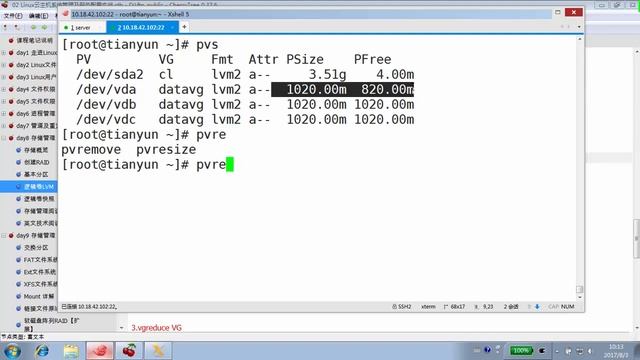Click the '3.vgreduce VG' text in CherryTree

[x=156, y=328]
